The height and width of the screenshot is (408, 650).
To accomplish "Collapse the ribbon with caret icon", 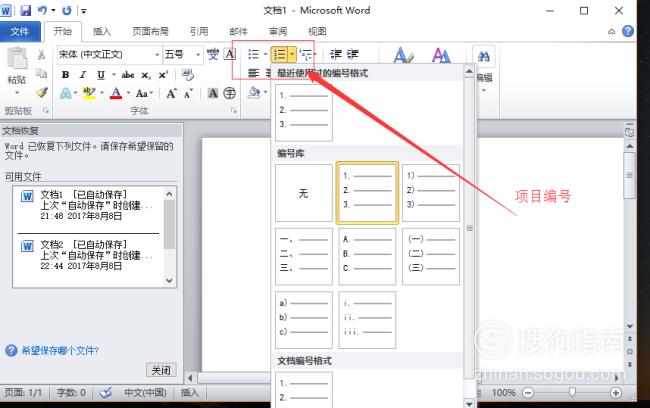I will point(611,32).
